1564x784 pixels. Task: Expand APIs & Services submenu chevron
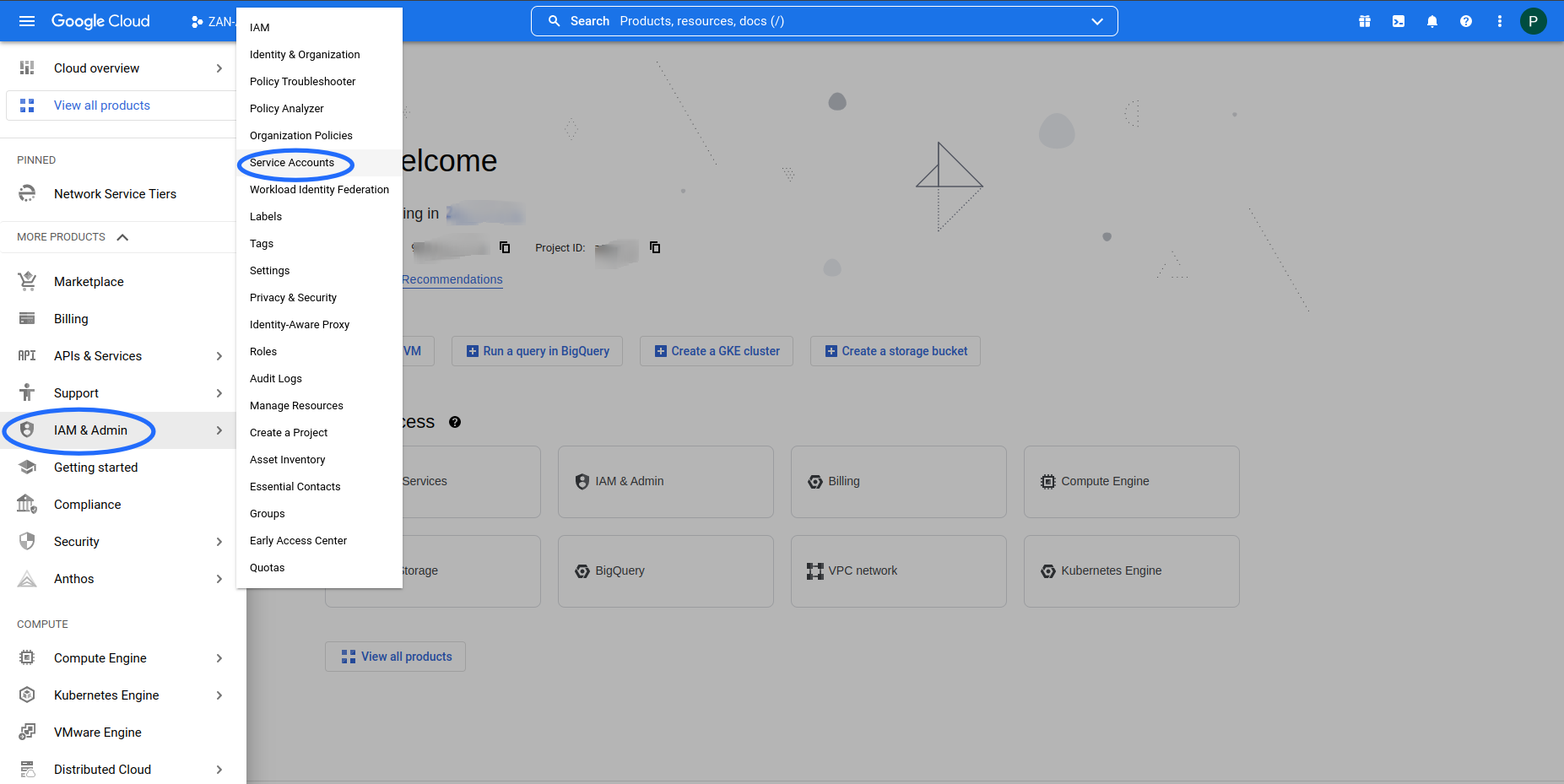pyautogui.click(x=219, y=356)
